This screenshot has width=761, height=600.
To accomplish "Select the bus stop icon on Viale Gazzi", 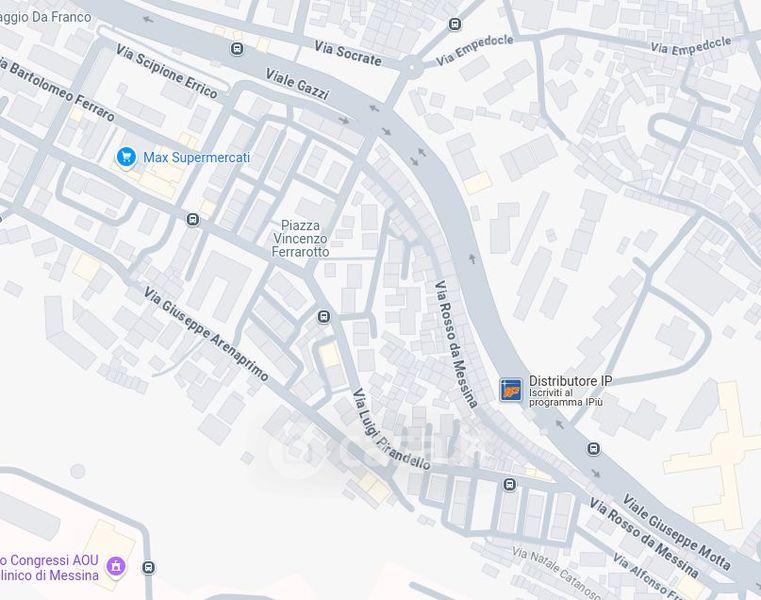I will point(237,49).
